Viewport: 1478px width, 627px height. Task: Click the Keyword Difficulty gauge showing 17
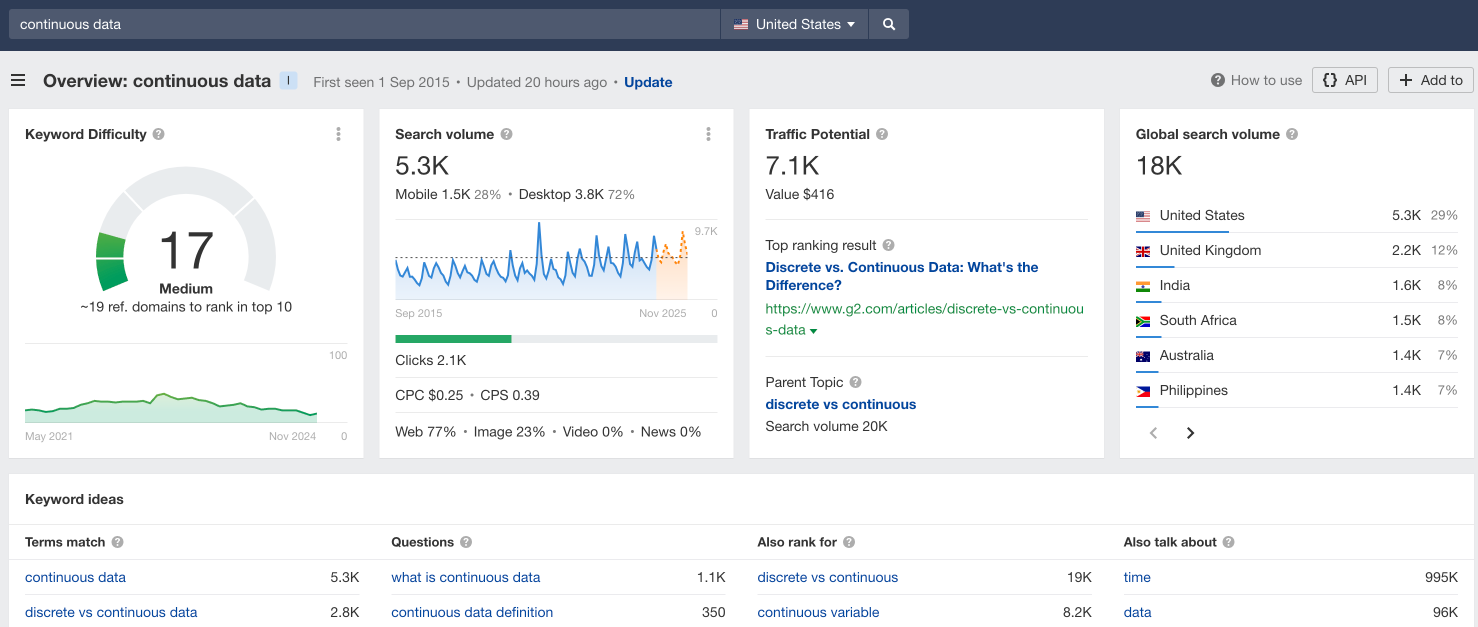coord(186,230)
